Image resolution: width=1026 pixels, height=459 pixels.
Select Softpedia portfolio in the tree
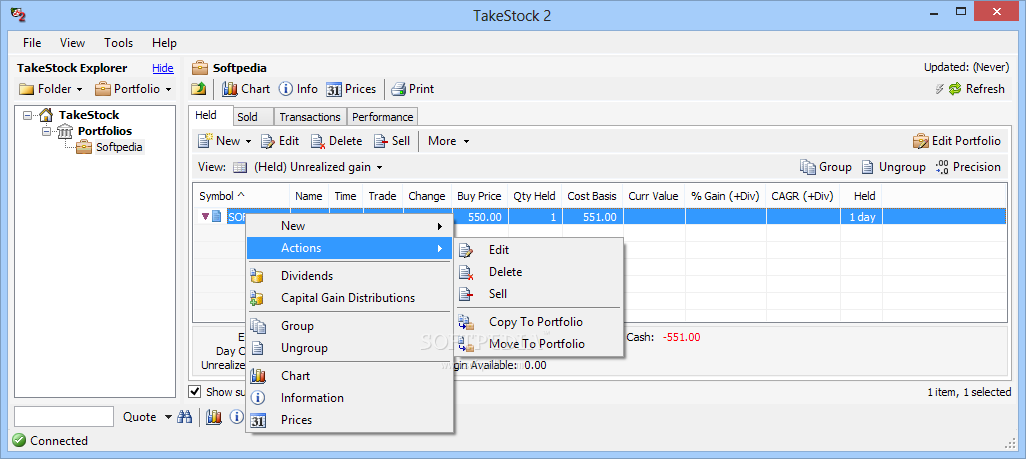click(119, 147)
